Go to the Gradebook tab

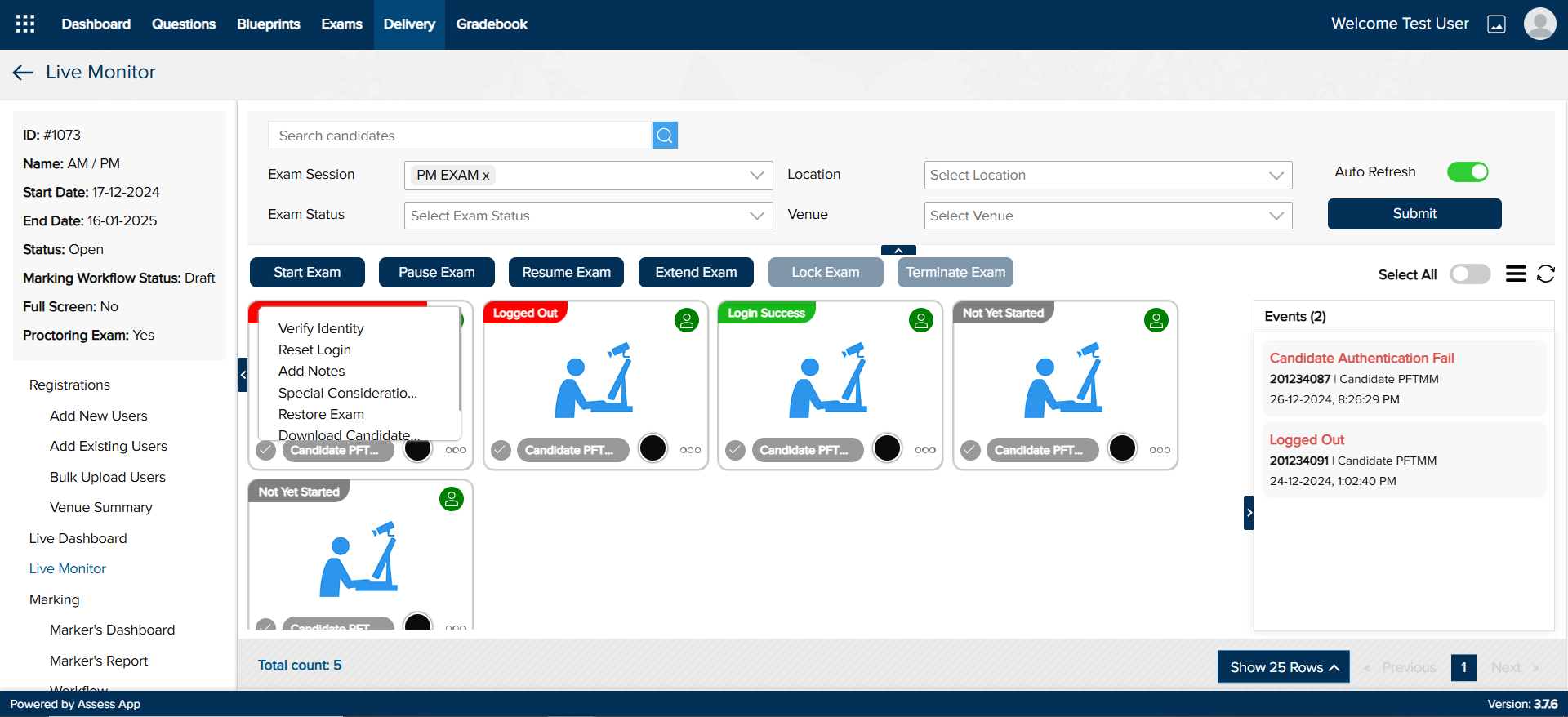492,24
